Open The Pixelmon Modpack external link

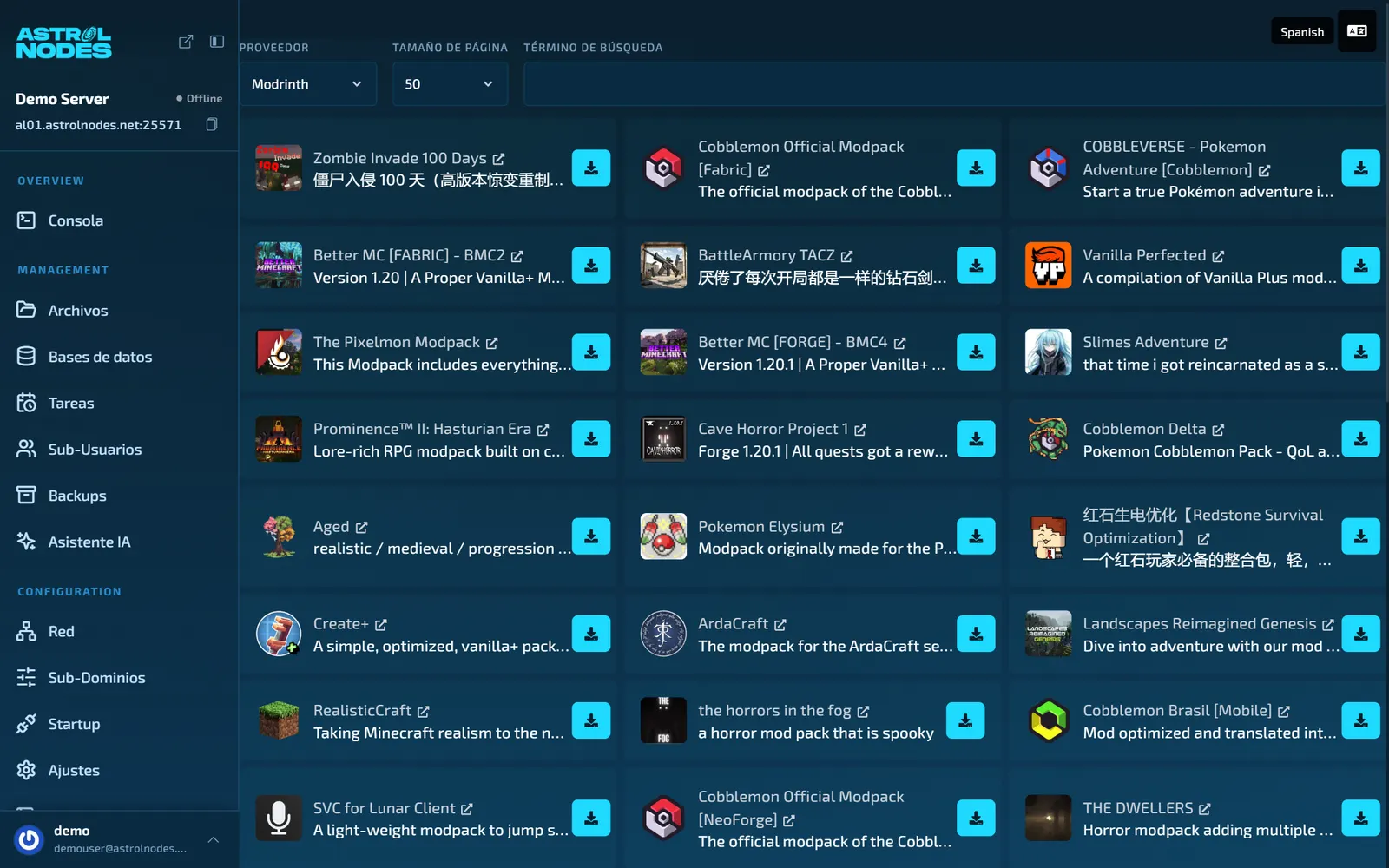(492, 343)
